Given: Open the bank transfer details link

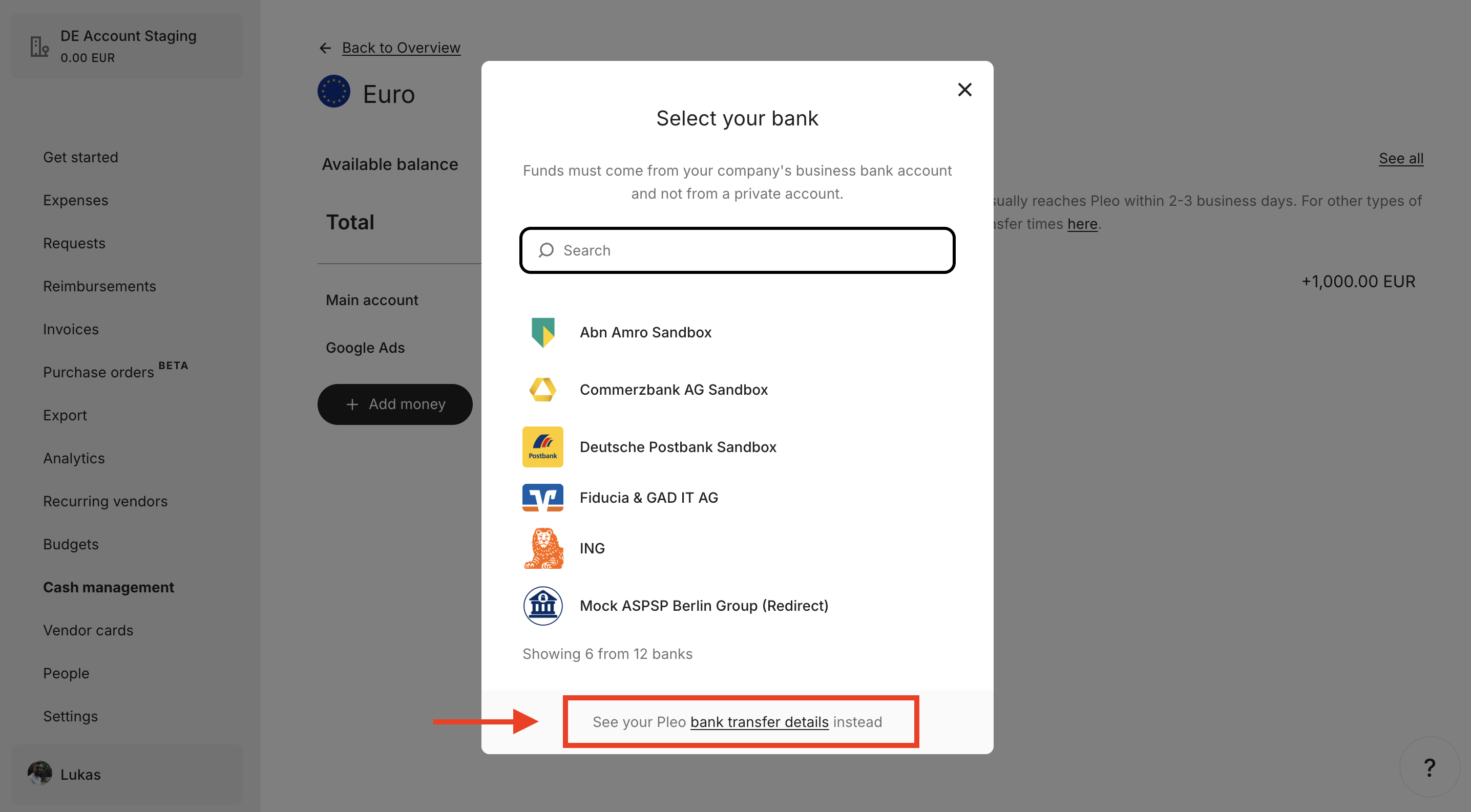Looking at the screenshot, I should 759,722.
